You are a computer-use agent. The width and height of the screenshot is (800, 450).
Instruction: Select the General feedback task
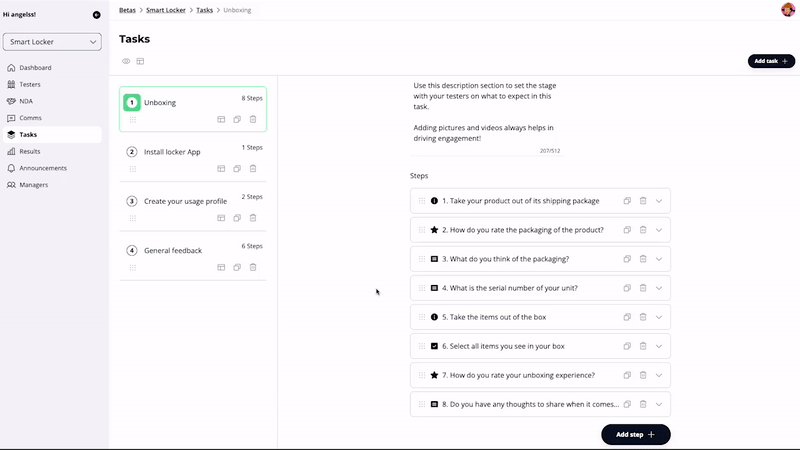click(x=193, y=257)
